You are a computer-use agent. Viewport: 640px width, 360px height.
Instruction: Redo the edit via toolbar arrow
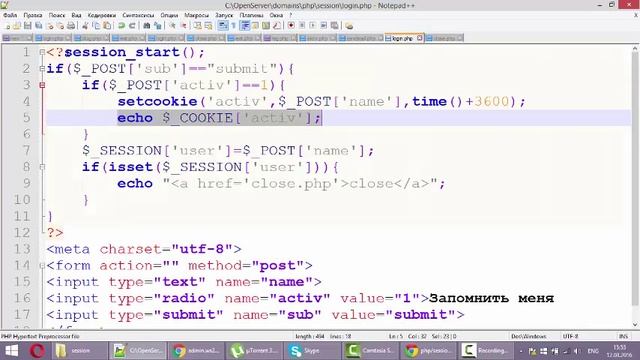[x=132, y=26]
